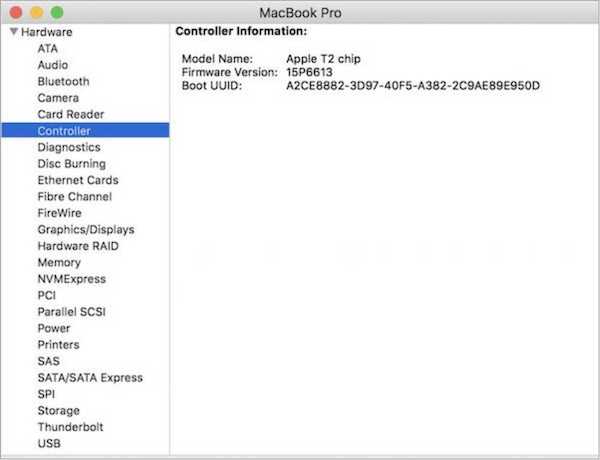Open the Card Reader entry
The height and width of the screenshot is (460, 600).
tap(71, 114)
